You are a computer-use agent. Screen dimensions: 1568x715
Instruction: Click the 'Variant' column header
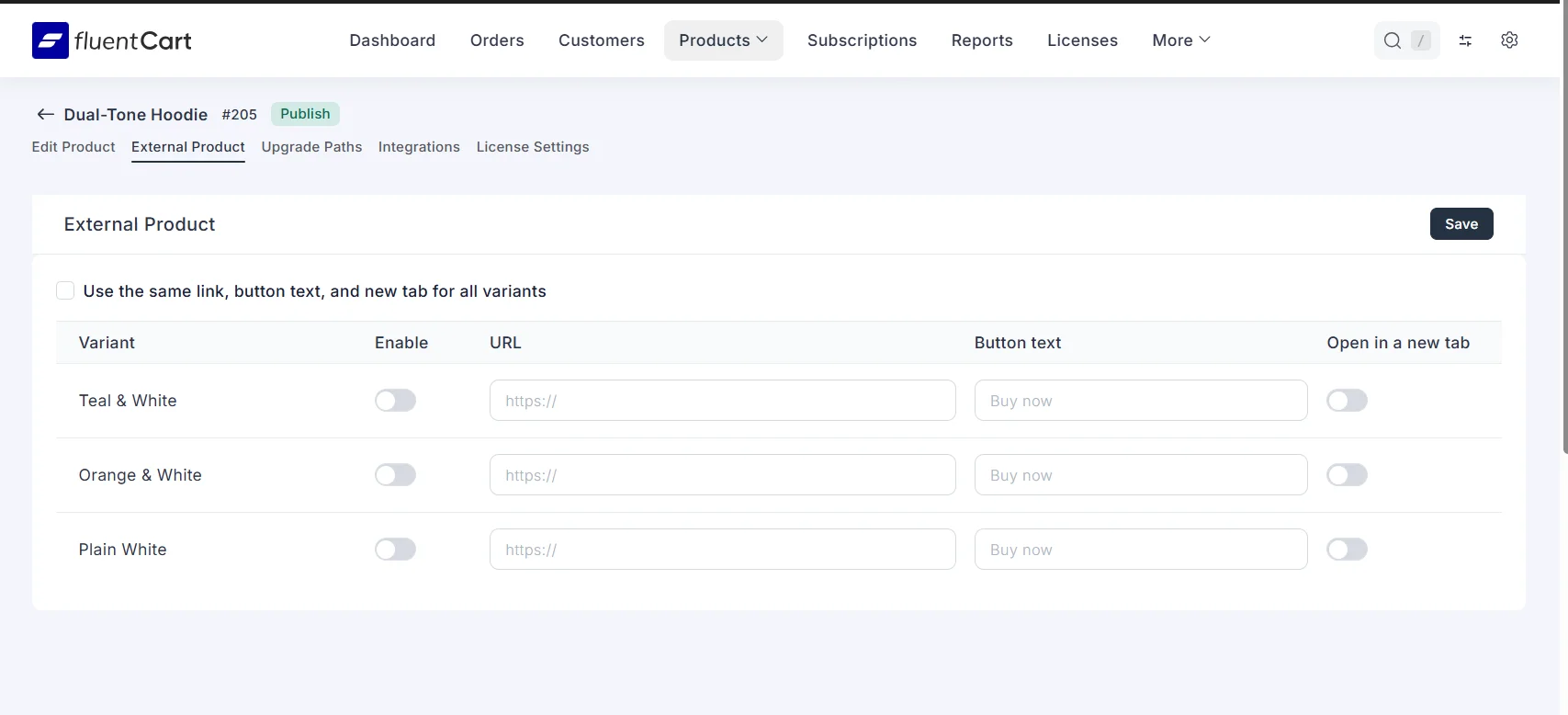point(107,343)
